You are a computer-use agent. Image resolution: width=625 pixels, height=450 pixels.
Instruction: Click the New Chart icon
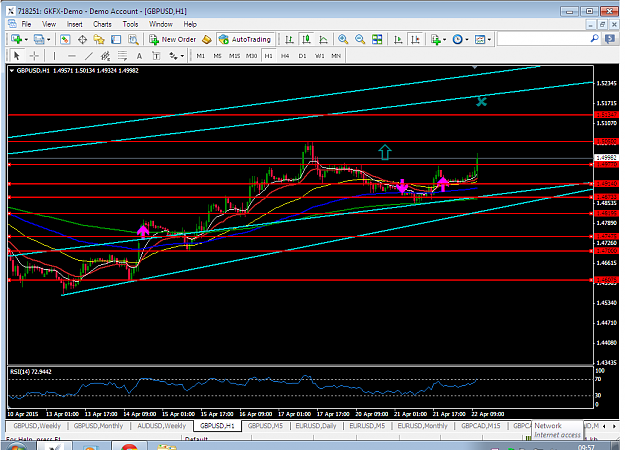[16, 39]
